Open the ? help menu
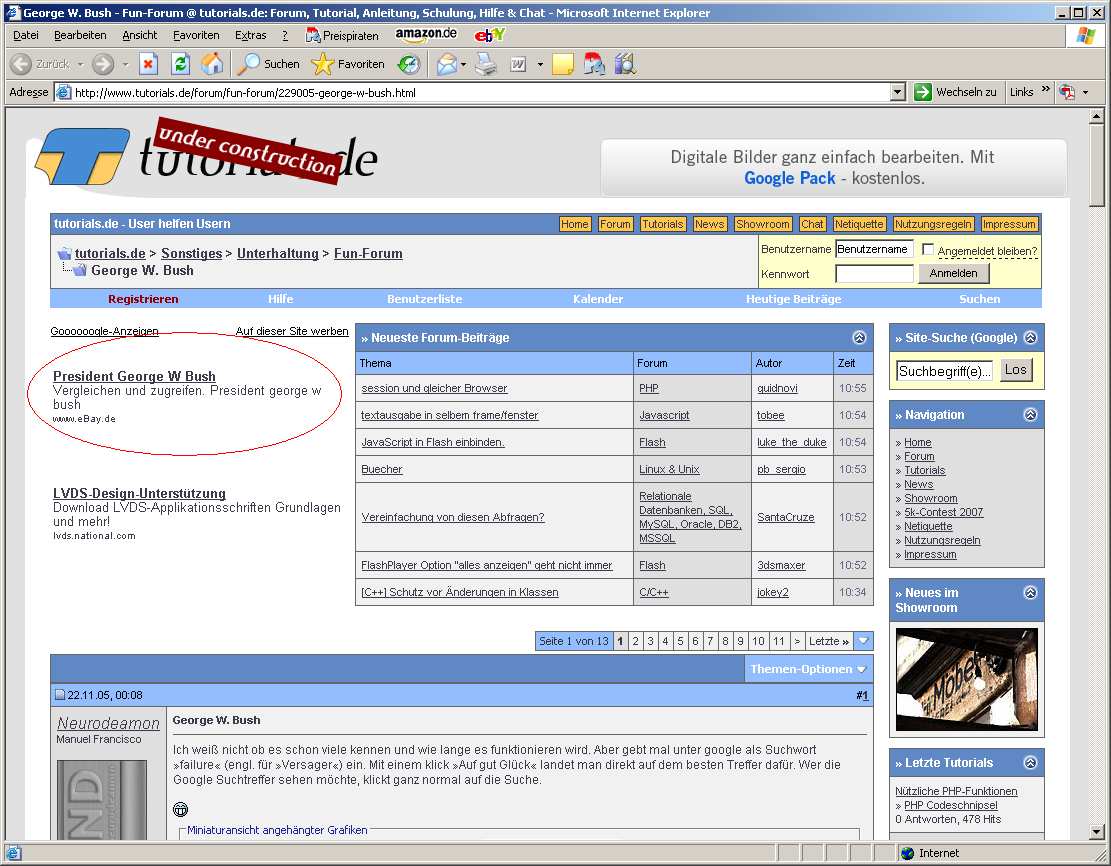The width and height of the screenshot is (1111, 866). (285, 35)
